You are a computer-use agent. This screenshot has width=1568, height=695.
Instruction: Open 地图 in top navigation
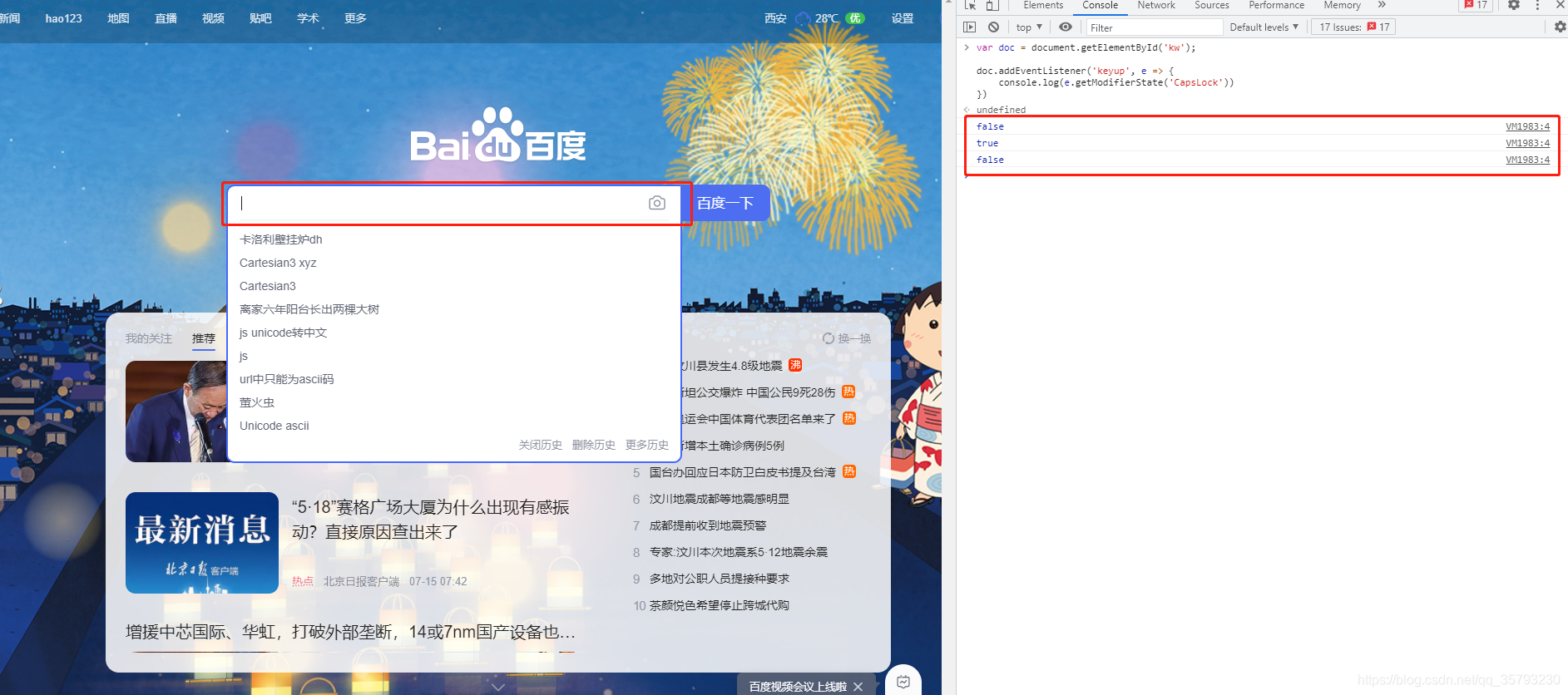click(118, 18)
